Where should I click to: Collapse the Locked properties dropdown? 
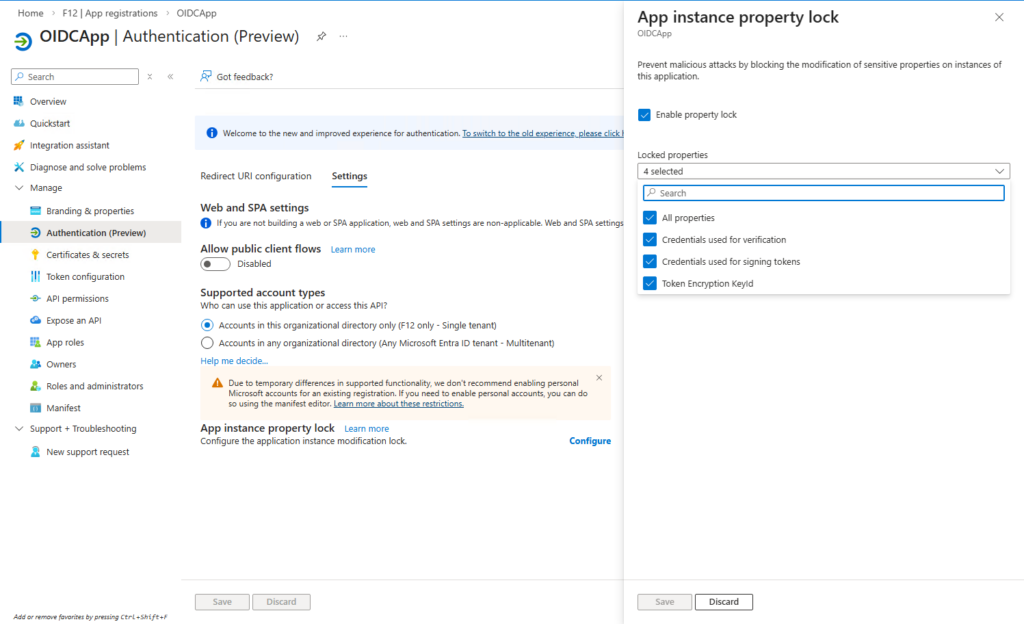(998, 172)
